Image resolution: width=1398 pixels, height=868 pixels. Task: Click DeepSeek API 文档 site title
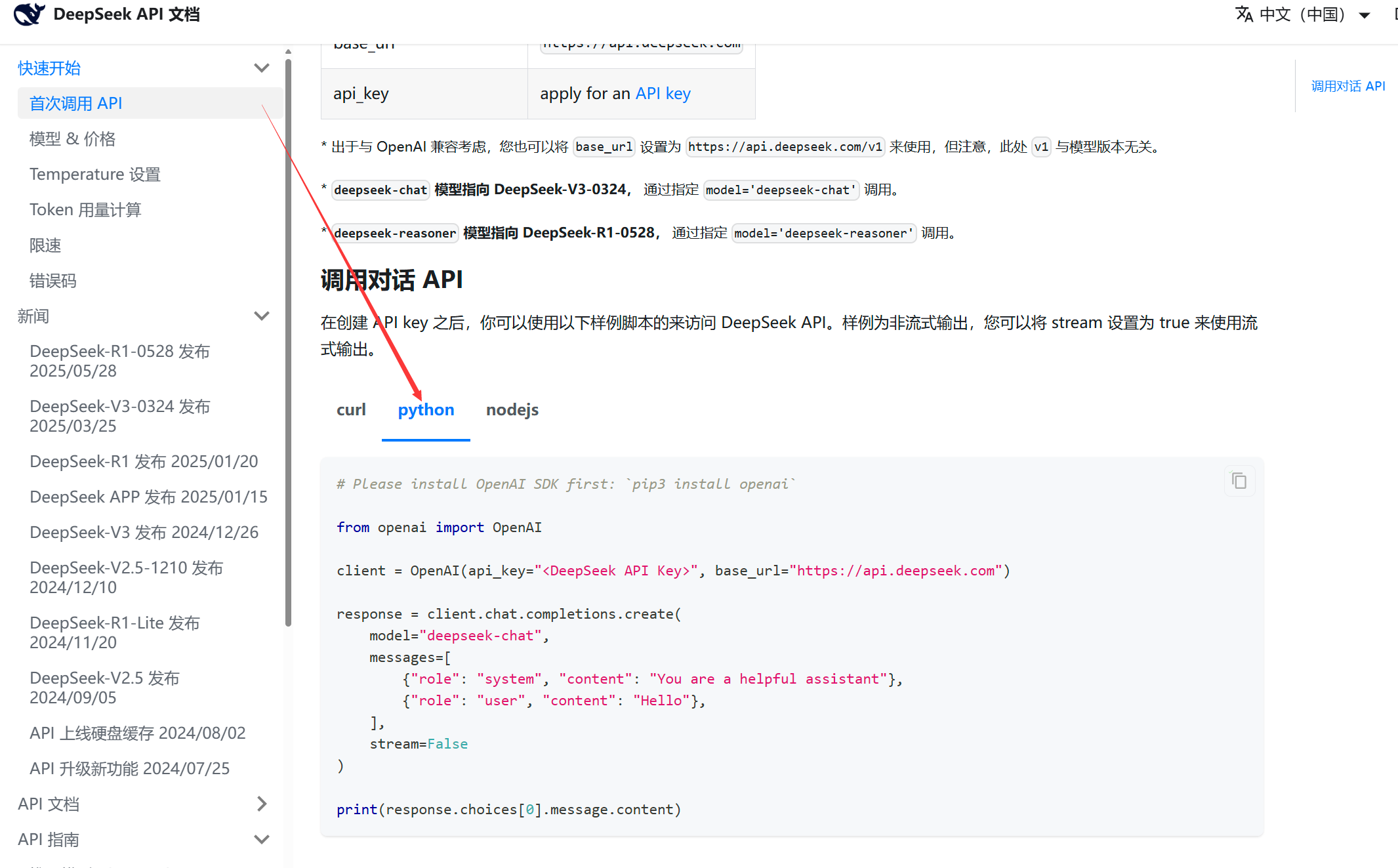click(126, 14)
